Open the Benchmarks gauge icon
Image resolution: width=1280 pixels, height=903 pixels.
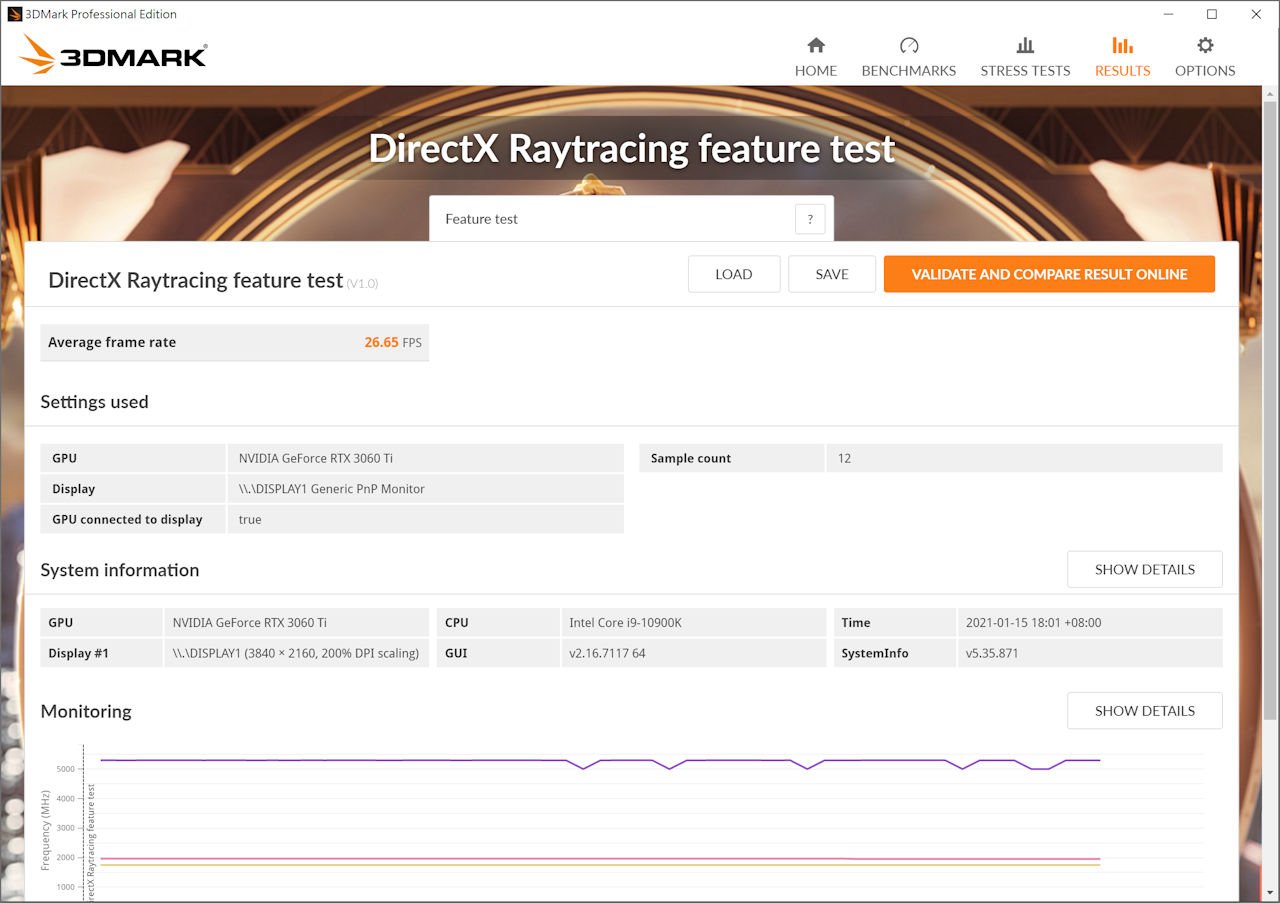click(908, 45)
